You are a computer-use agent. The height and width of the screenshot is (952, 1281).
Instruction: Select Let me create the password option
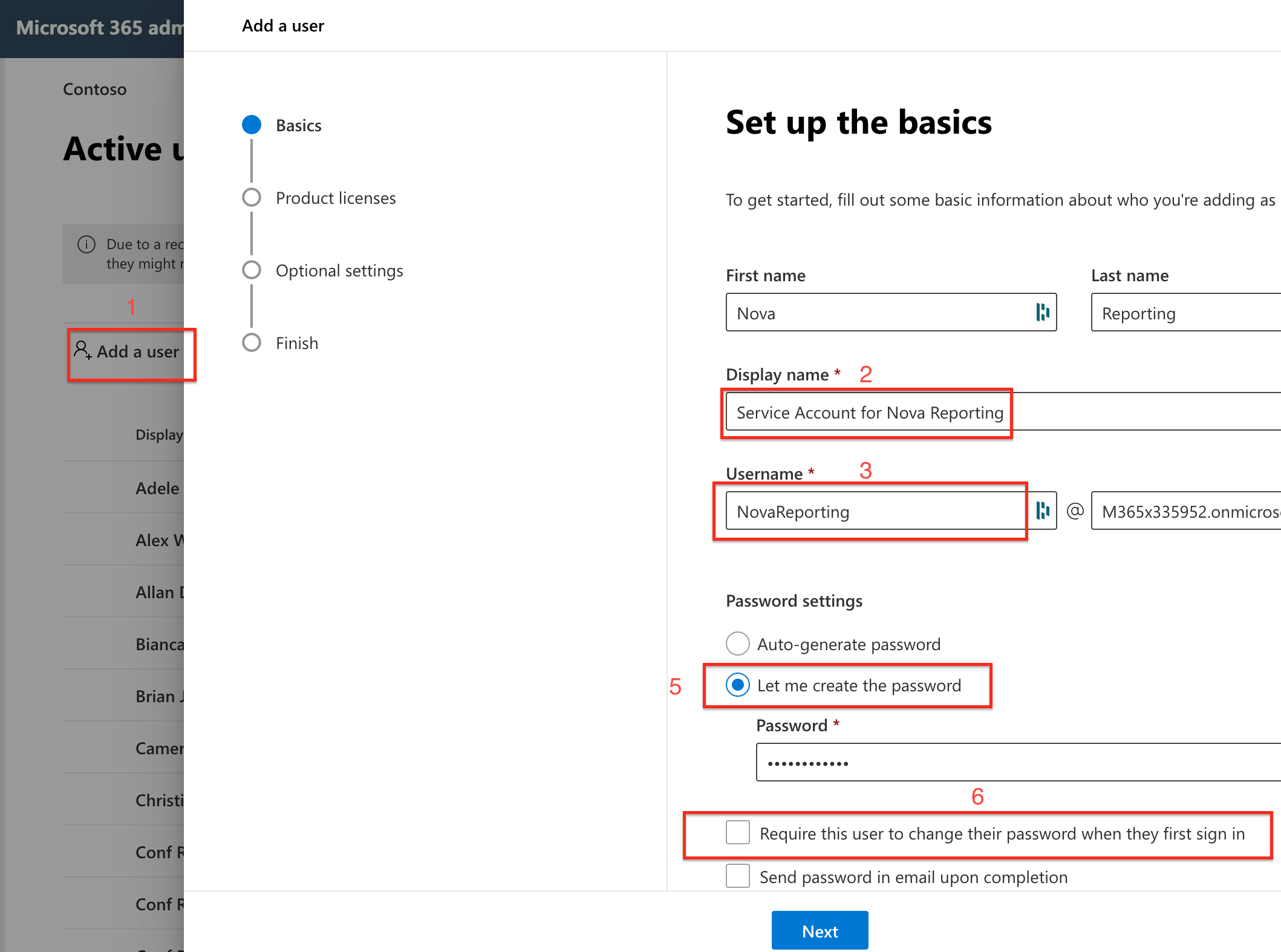click(738, 685)
